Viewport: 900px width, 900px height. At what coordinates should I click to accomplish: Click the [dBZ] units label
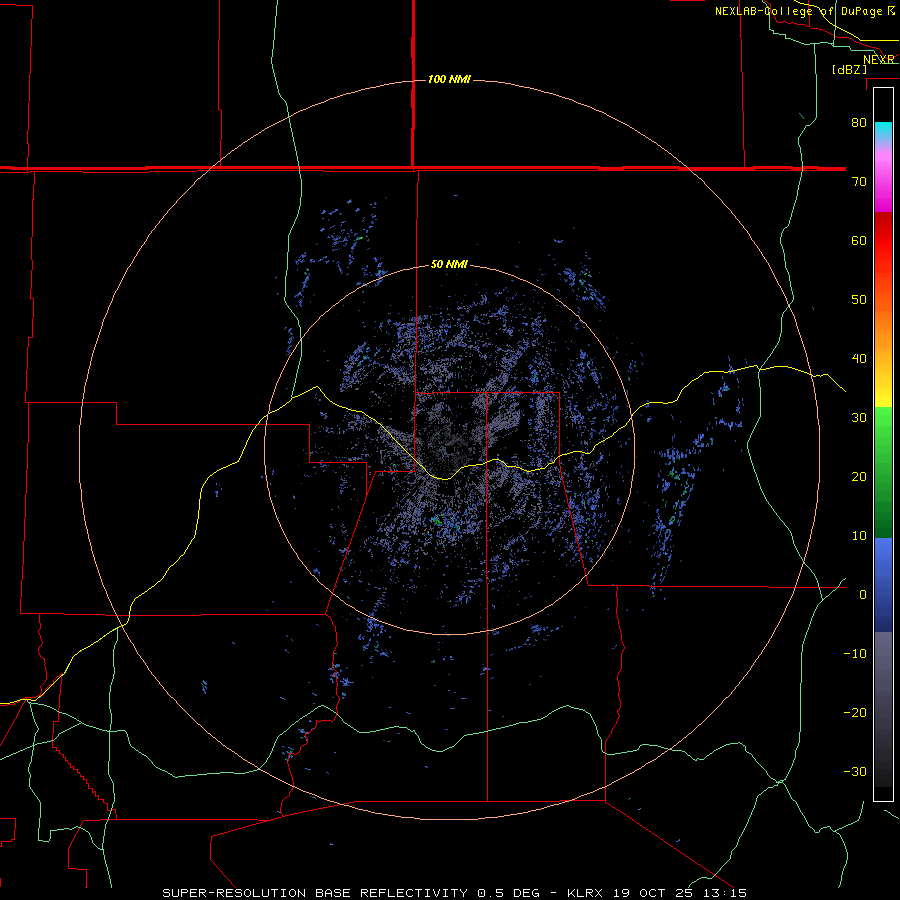849,70
